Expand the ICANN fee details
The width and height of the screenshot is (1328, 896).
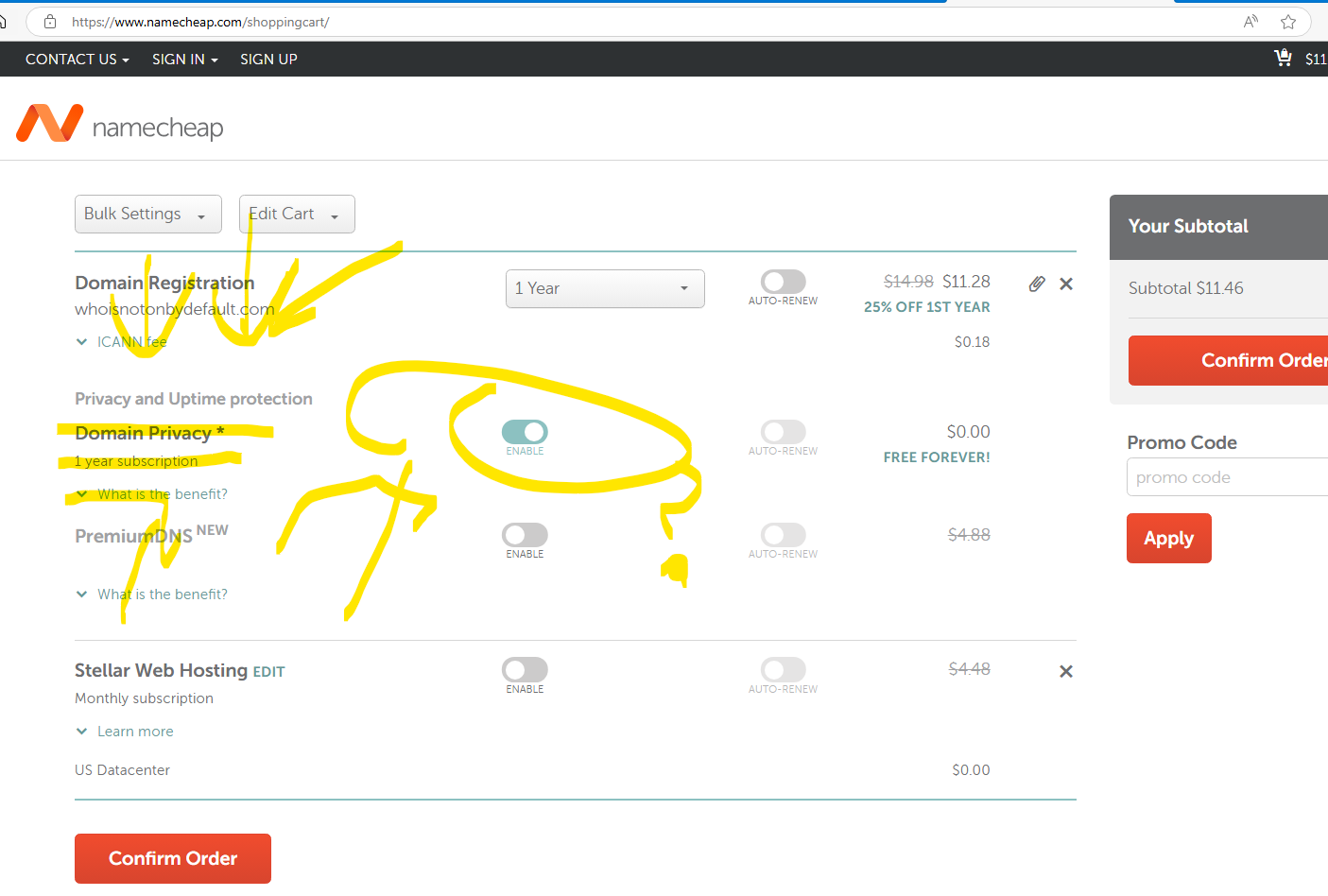coord(122,342)
